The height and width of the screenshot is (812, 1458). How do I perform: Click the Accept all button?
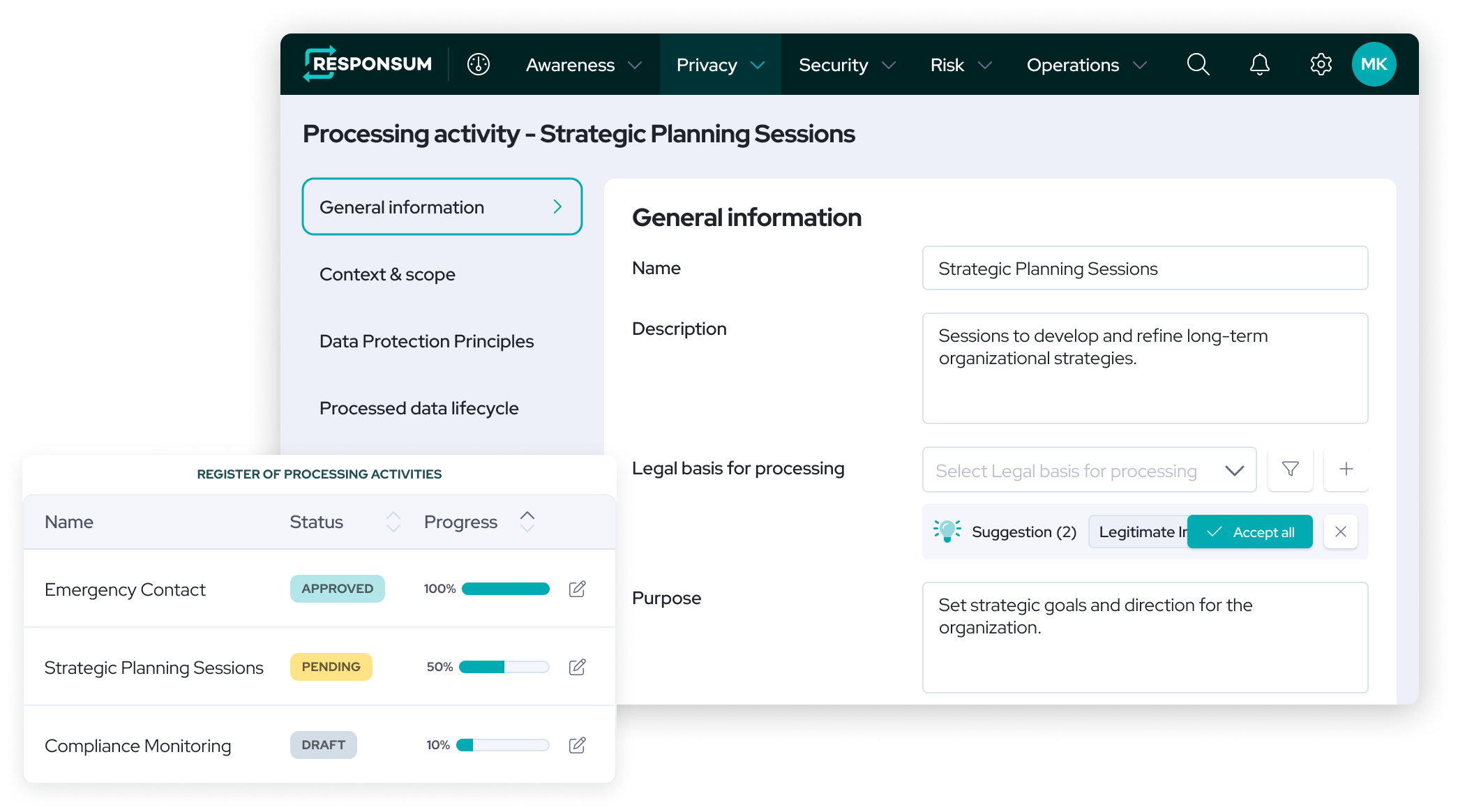(1250, 532)
